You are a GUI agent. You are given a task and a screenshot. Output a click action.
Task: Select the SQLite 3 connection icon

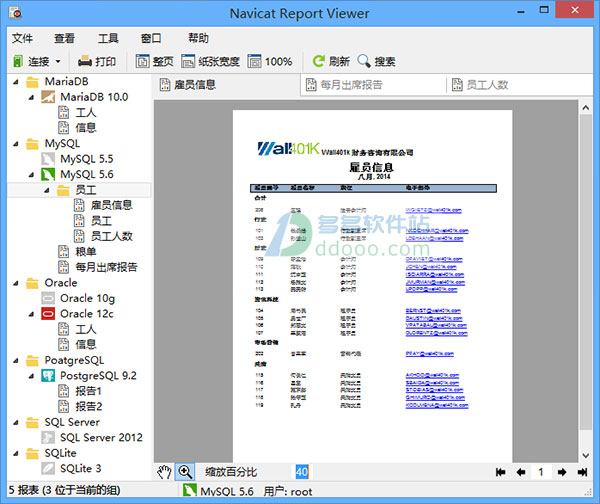(x=48, y=468)
